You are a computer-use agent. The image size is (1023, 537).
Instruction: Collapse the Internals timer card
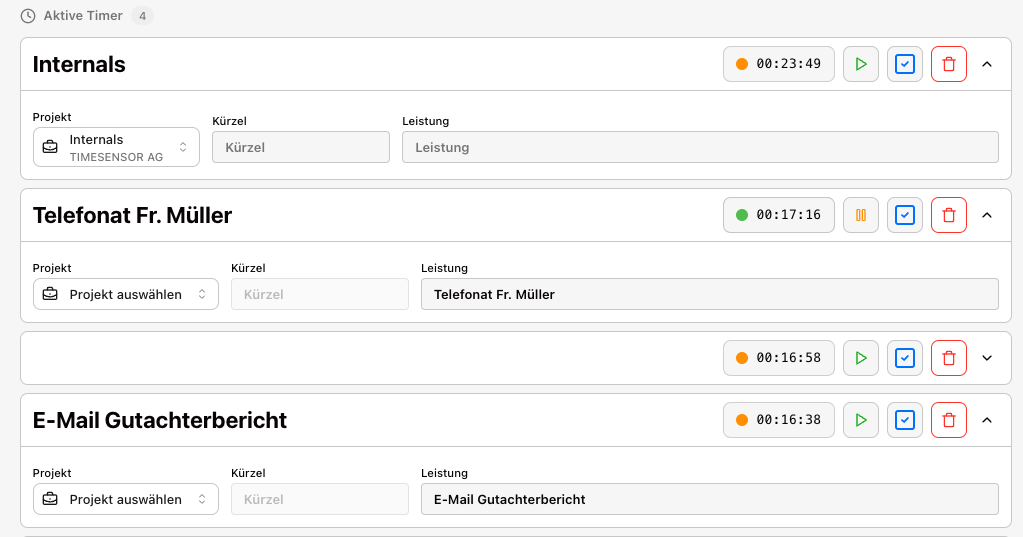pyautogui.click(x=987, y=64)
